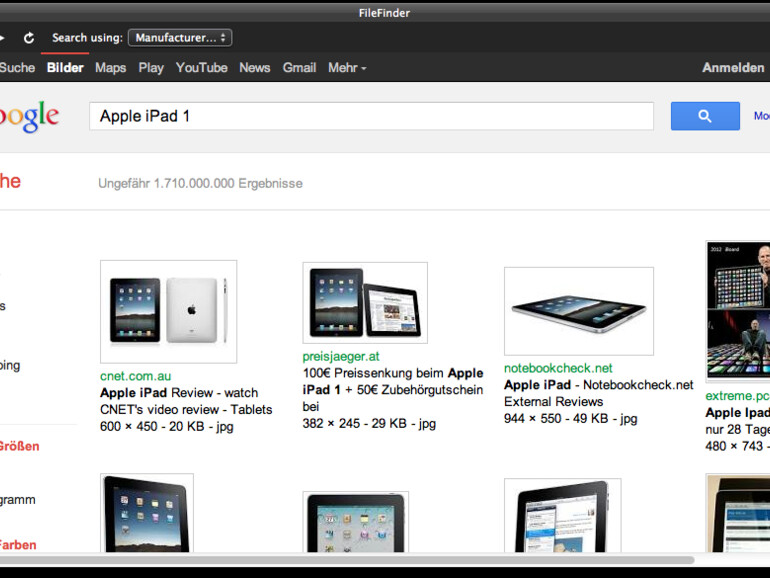Click the blue magnifier search button
This screenshot has height=578, width=770.
tap(705, 116)
